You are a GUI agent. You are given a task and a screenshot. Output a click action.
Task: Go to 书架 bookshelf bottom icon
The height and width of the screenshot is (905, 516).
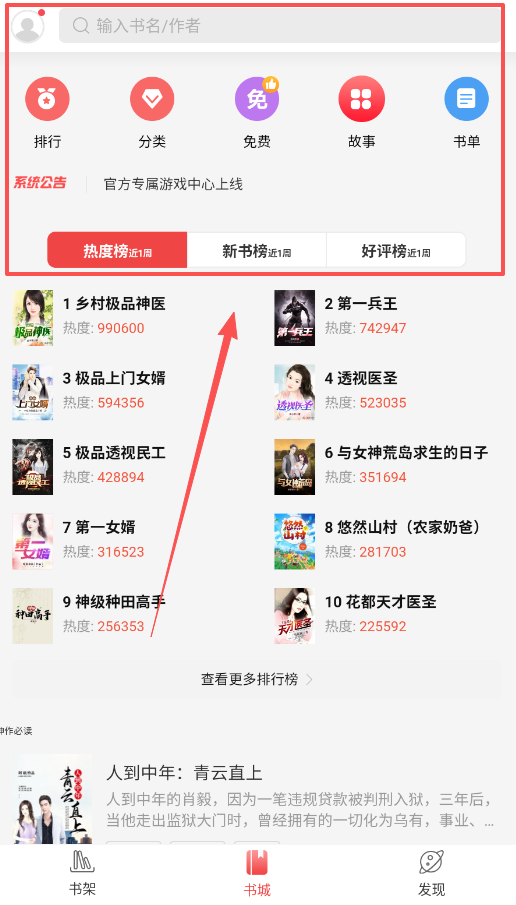(x=82, y=862)
